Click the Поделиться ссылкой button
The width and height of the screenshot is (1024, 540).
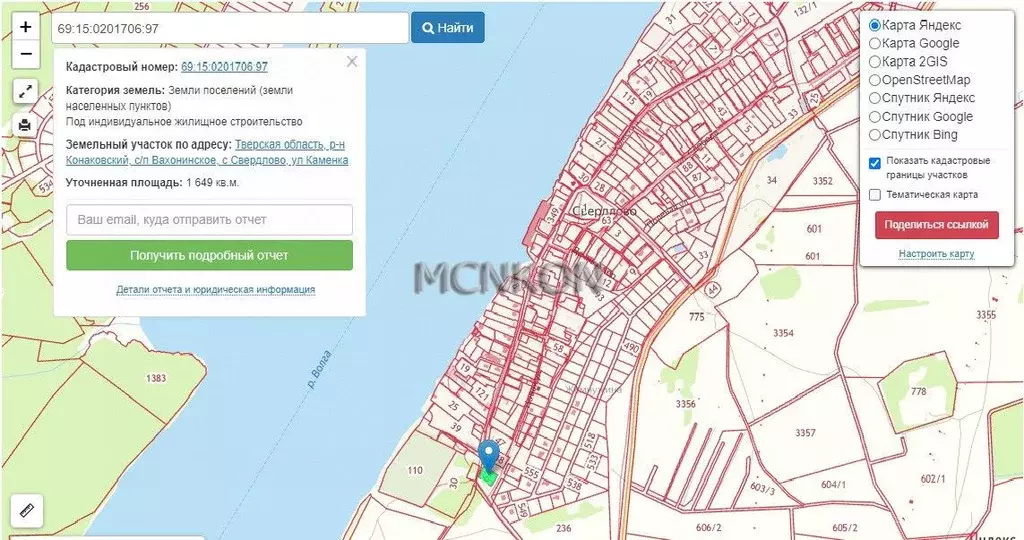pyautogui.click(x=936, y=225)
